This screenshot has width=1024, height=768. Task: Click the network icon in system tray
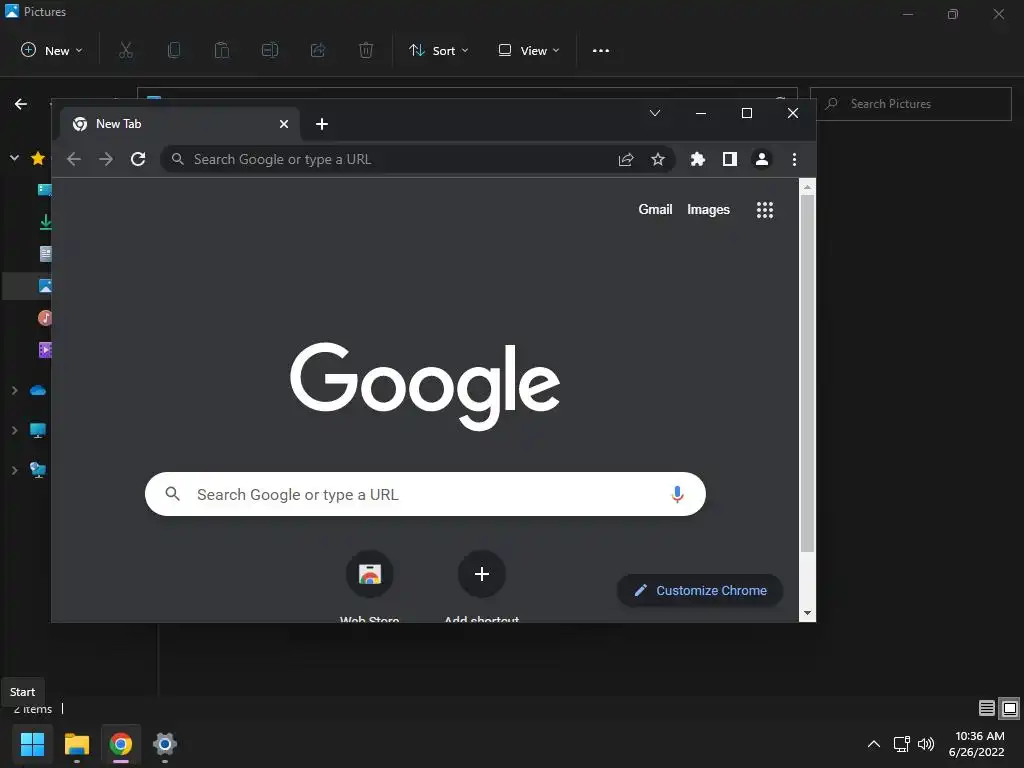(x=901, y=744)
